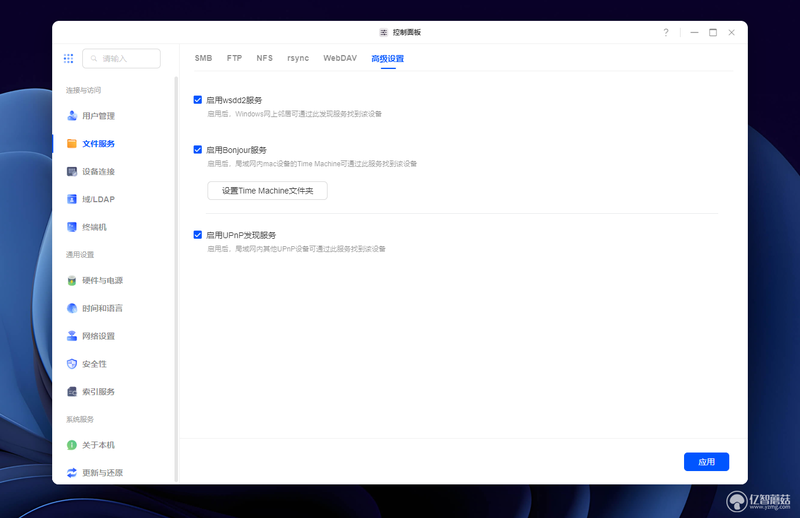Viewport: 800px width, 518px height.
Task: Click the sidebar vertical scrollbar
Action: coord(176,279)
